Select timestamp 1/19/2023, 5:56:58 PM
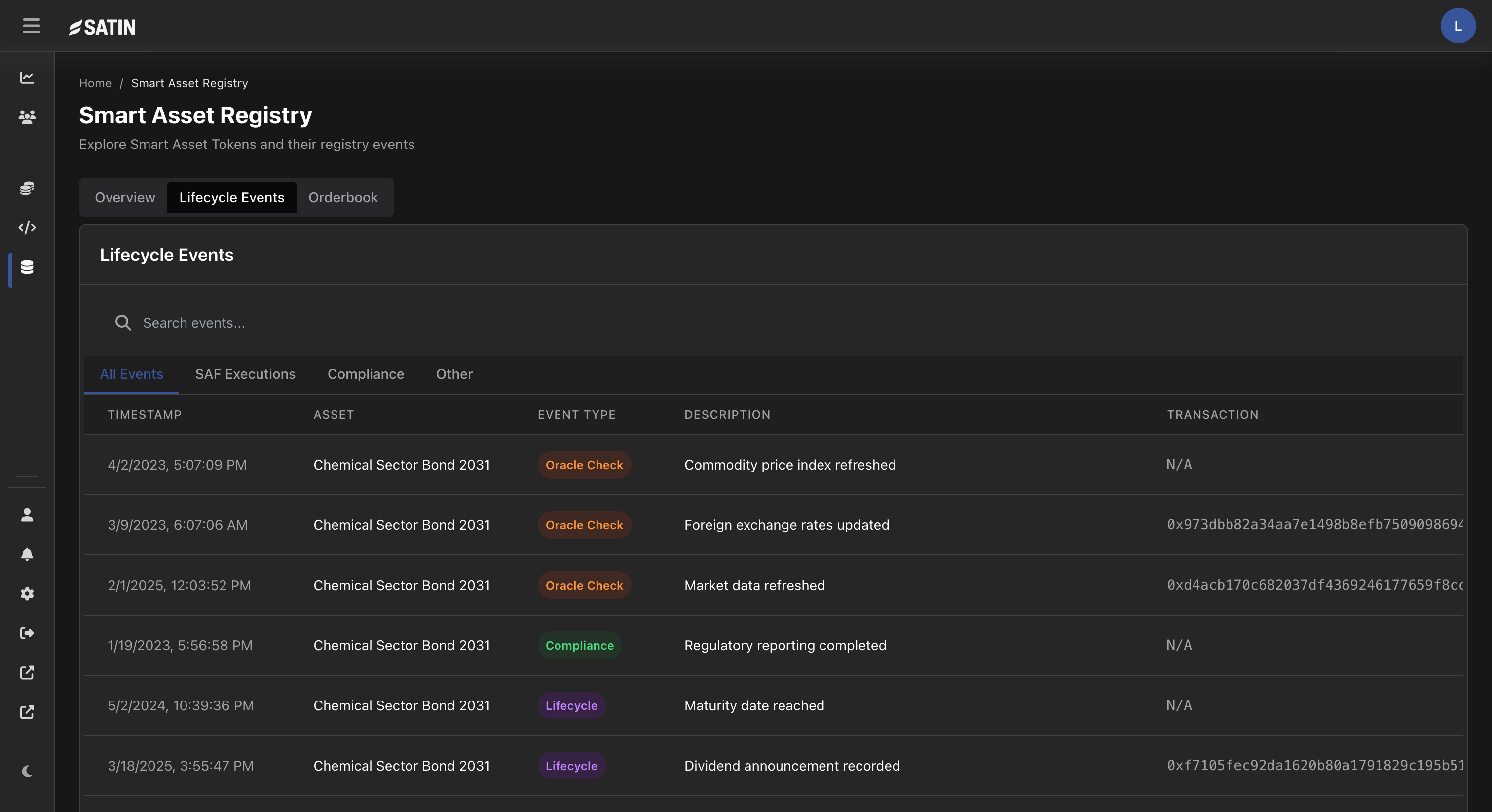 pos(180,646)
